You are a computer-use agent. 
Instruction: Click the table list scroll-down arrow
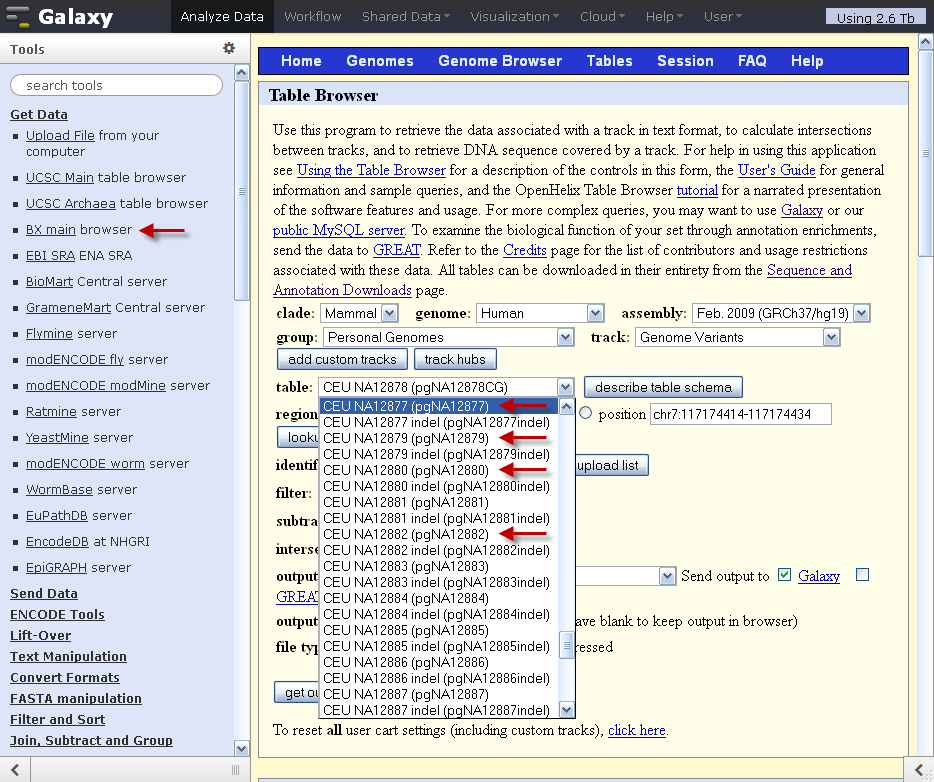coord(566,710)
